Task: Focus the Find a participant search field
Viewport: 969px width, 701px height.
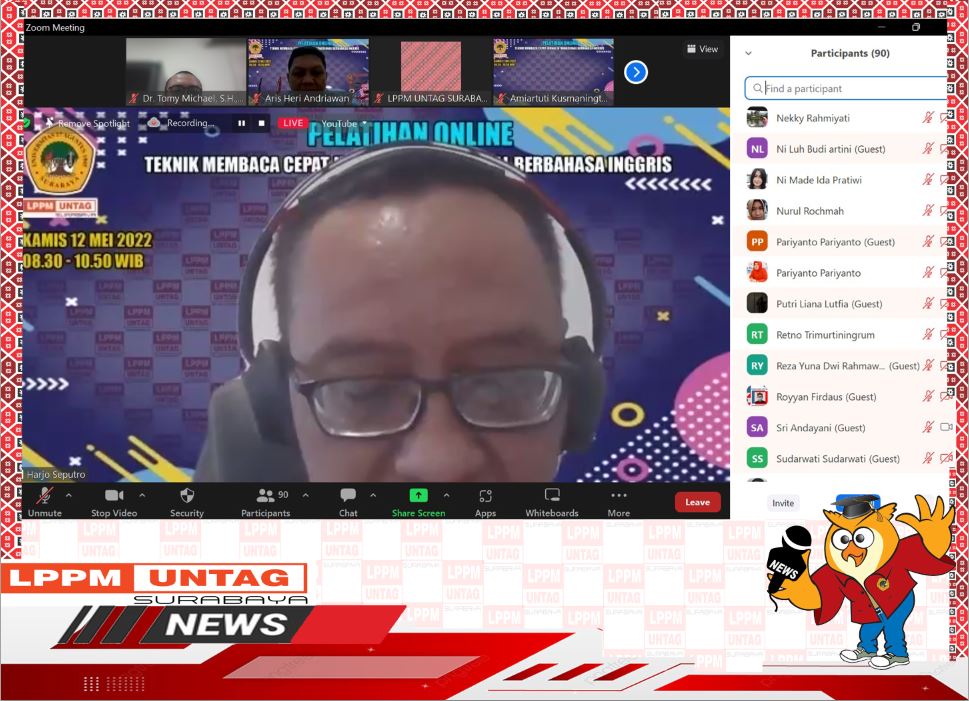Action: pos(845,88)
